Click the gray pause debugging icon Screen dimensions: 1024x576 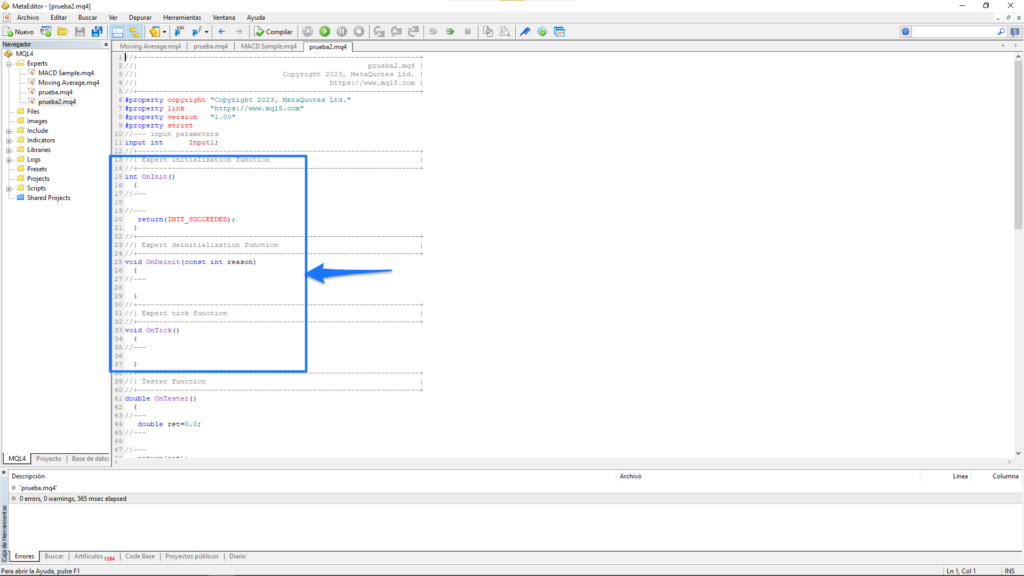point(342,31)
